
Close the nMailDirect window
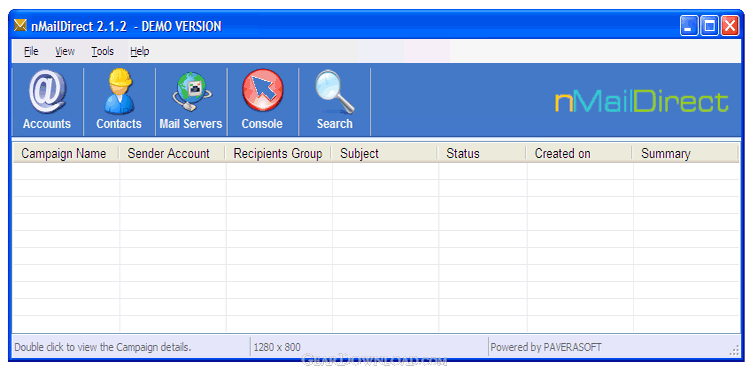[730, 26]
